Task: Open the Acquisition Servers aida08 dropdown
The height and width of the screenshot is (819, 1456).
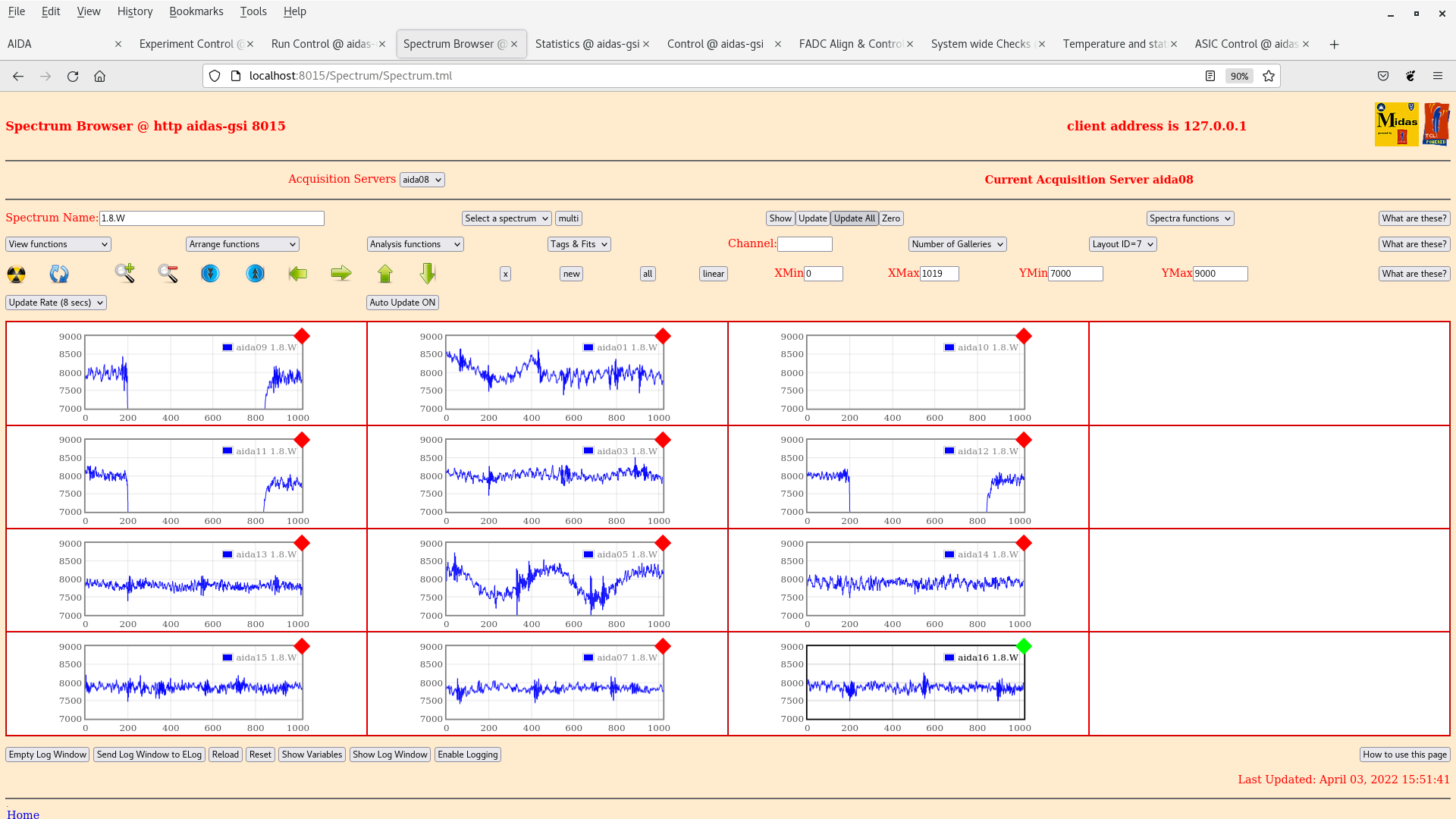Action: pos(422,180)
